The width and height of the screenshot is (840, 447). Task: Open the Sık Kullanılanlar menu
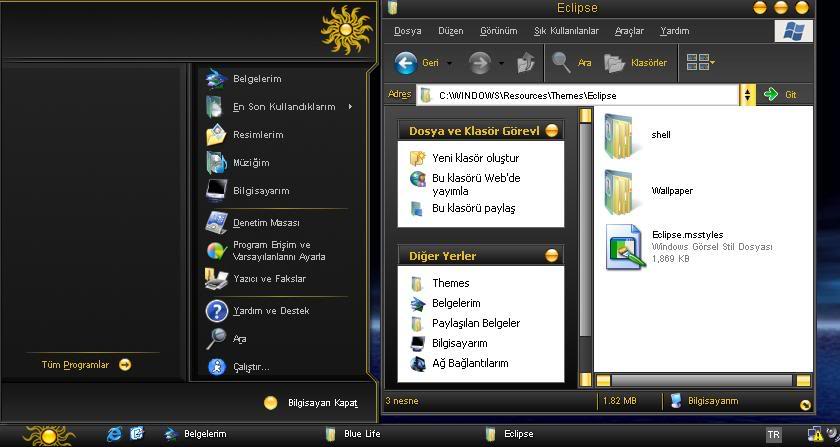(566, 31)
